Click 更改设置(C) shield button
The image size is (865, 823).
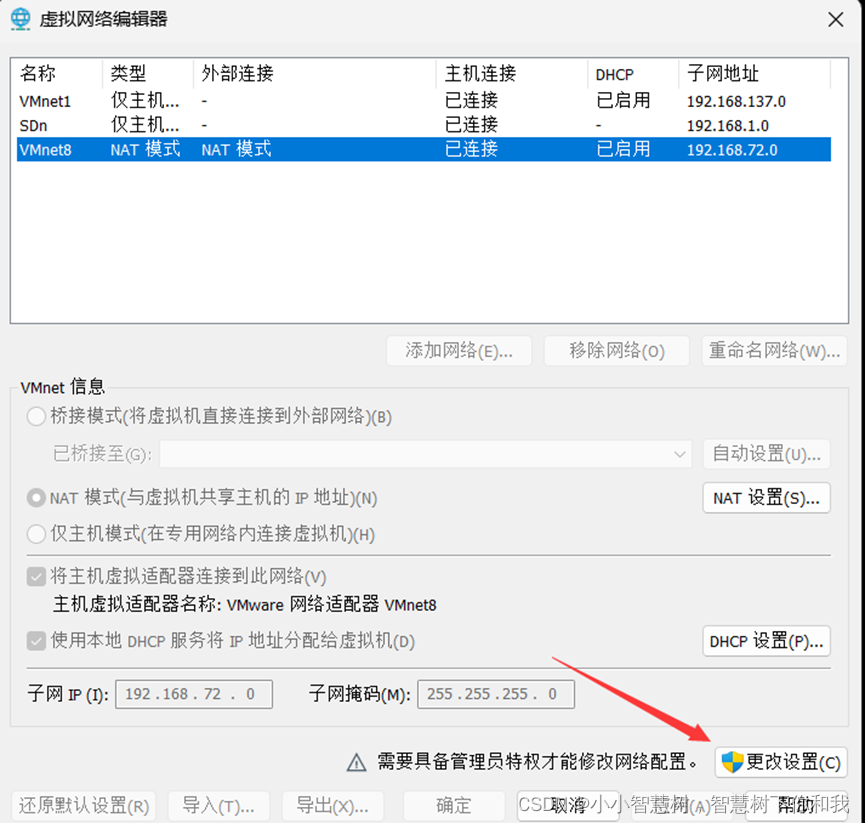tap(781, 762)
